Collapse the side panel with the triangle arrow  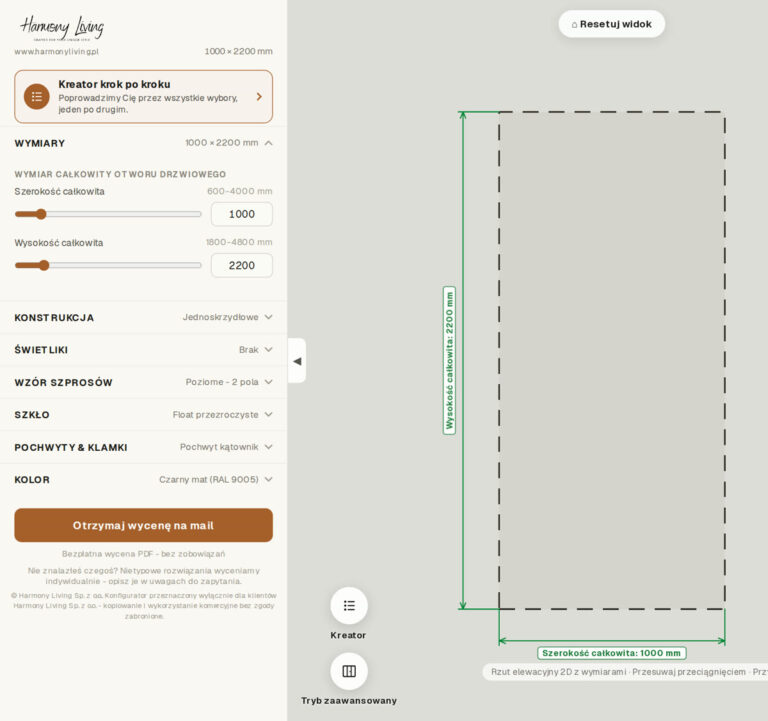pyautogui.click(x=297, y=361)
